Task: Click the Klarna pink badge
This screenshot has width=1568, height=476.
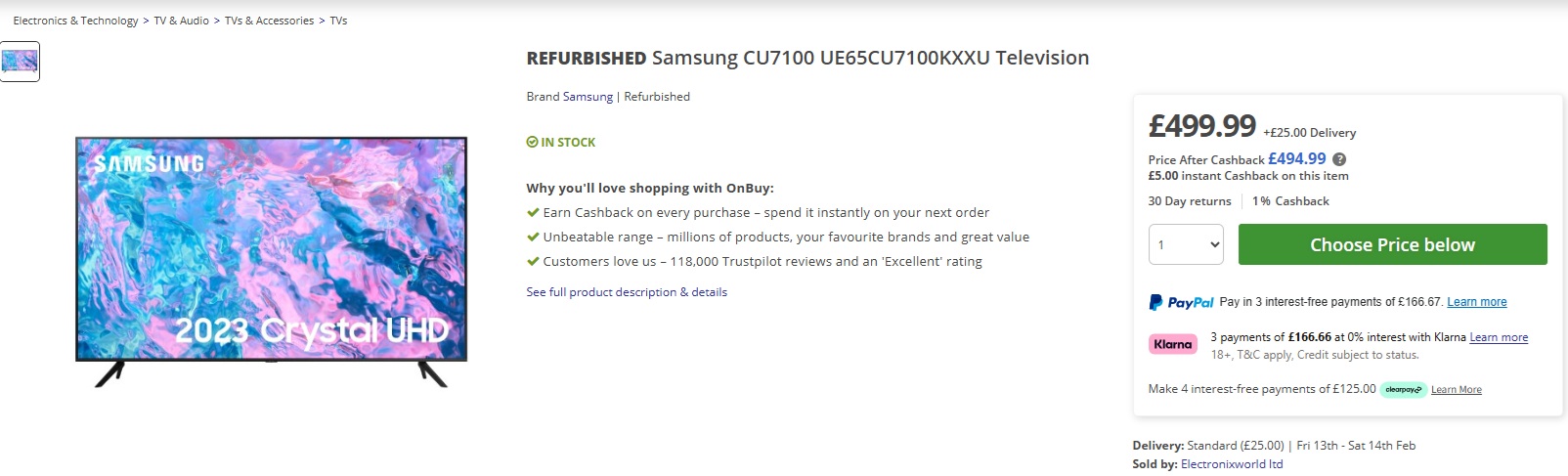Action: coord(1172,344)
